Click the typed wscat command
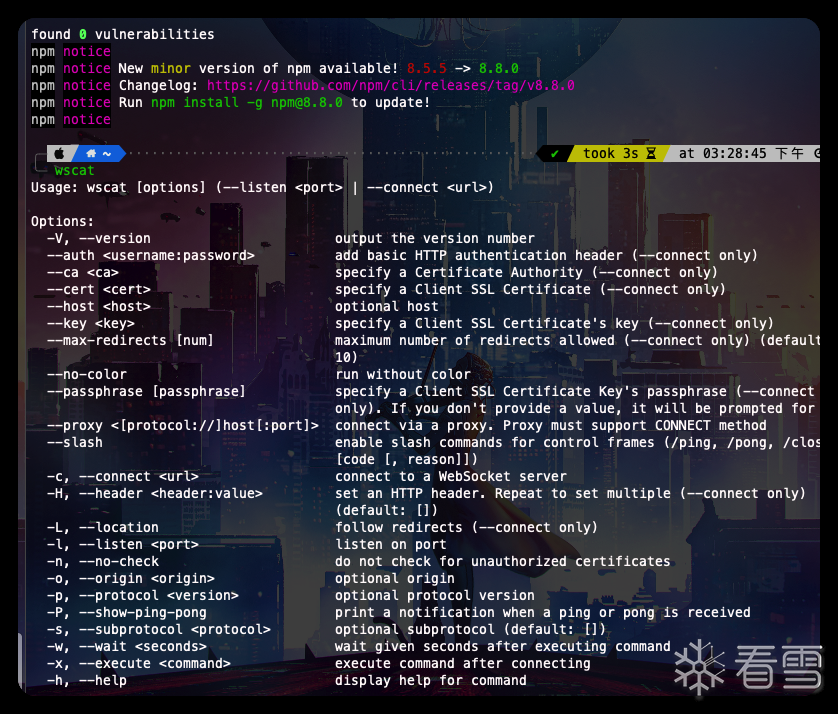This screenshot has height=714, width=838. 75,171
